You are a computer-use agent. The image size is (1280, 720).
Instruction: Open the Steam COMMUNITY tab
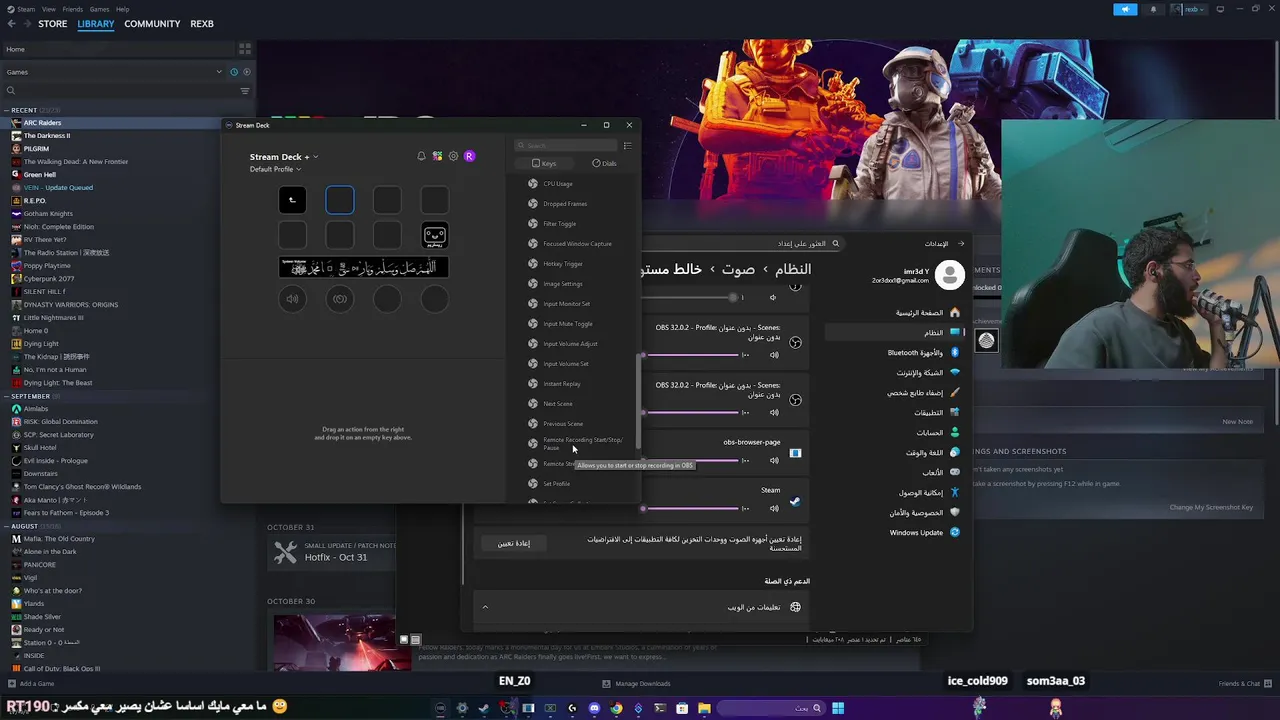152,24
